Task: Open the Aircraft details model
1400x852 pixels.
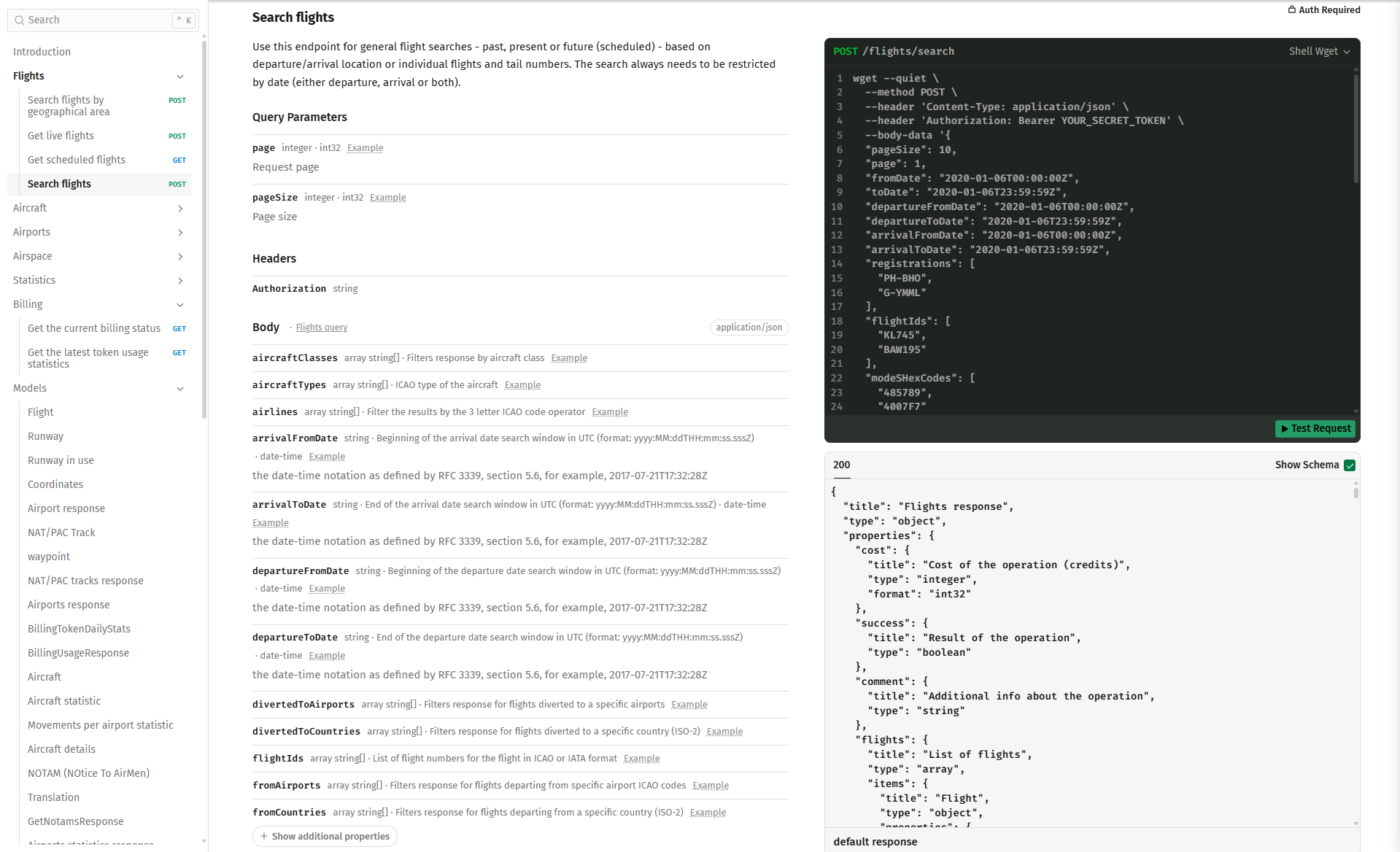Action: [61, 749]
